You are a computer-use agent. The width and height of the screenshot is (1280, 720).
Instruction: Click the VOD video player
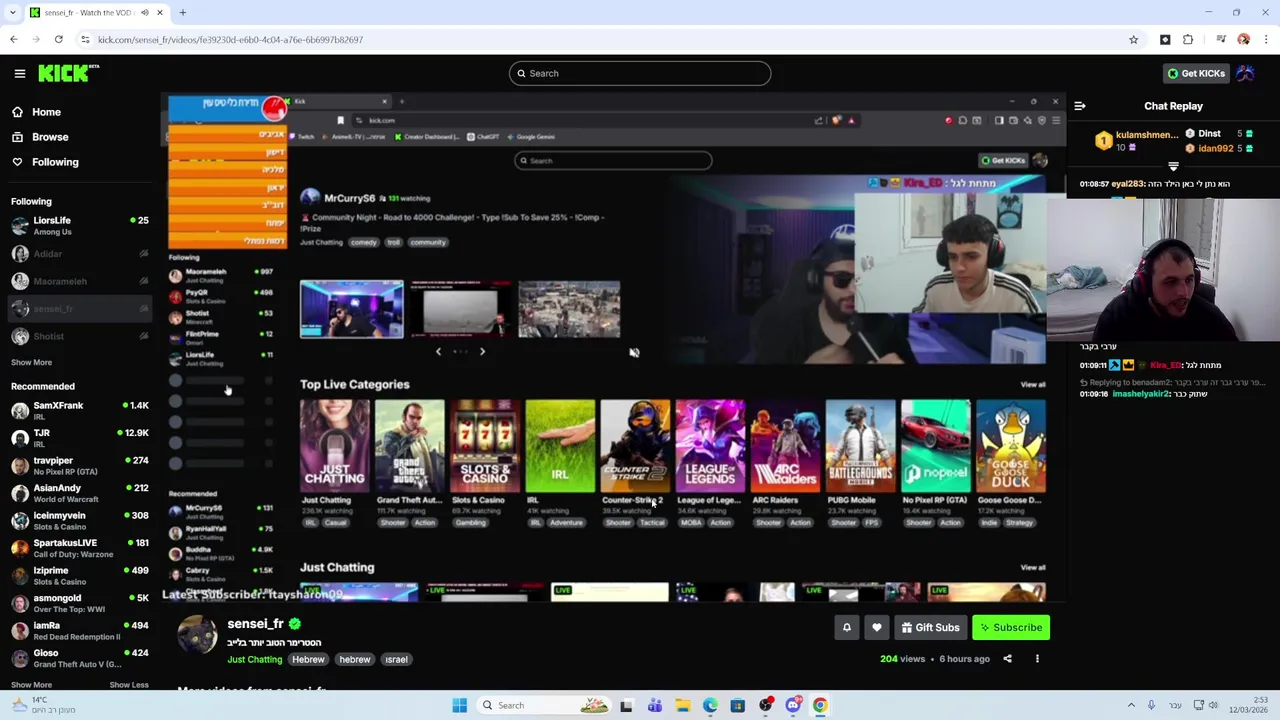click(x=614, y=348)
